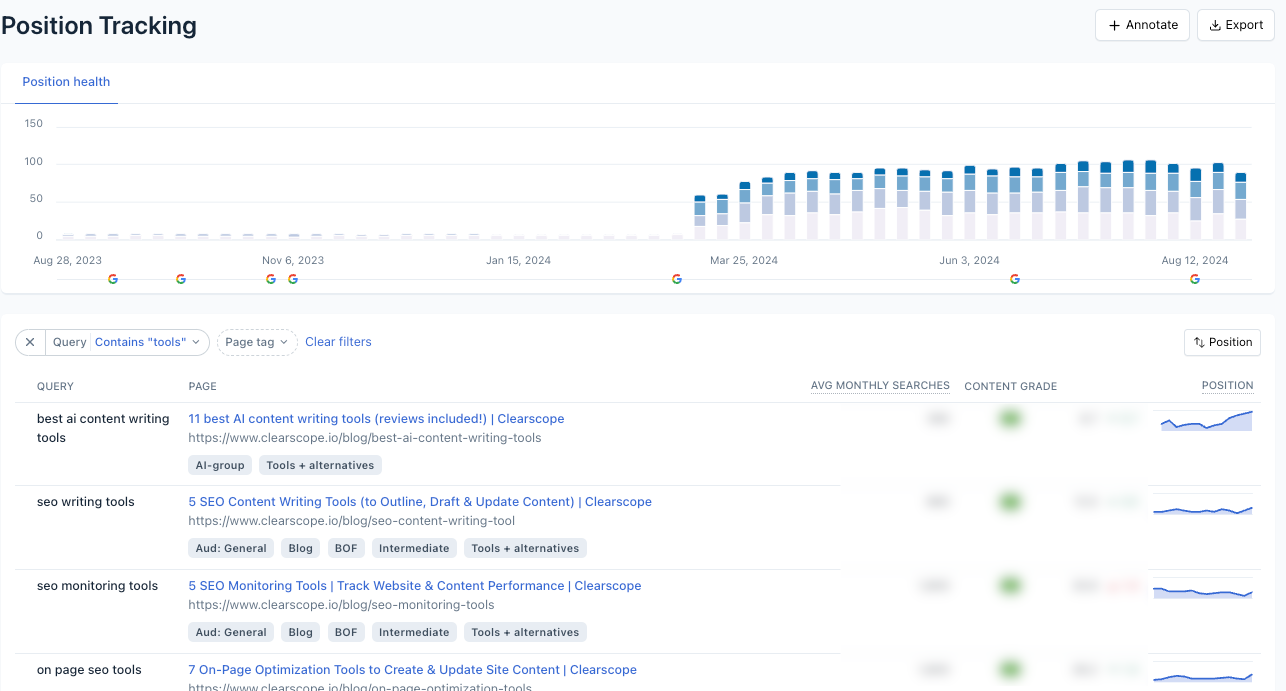
Task: Switch to the Position health tab
Action: 66,82
